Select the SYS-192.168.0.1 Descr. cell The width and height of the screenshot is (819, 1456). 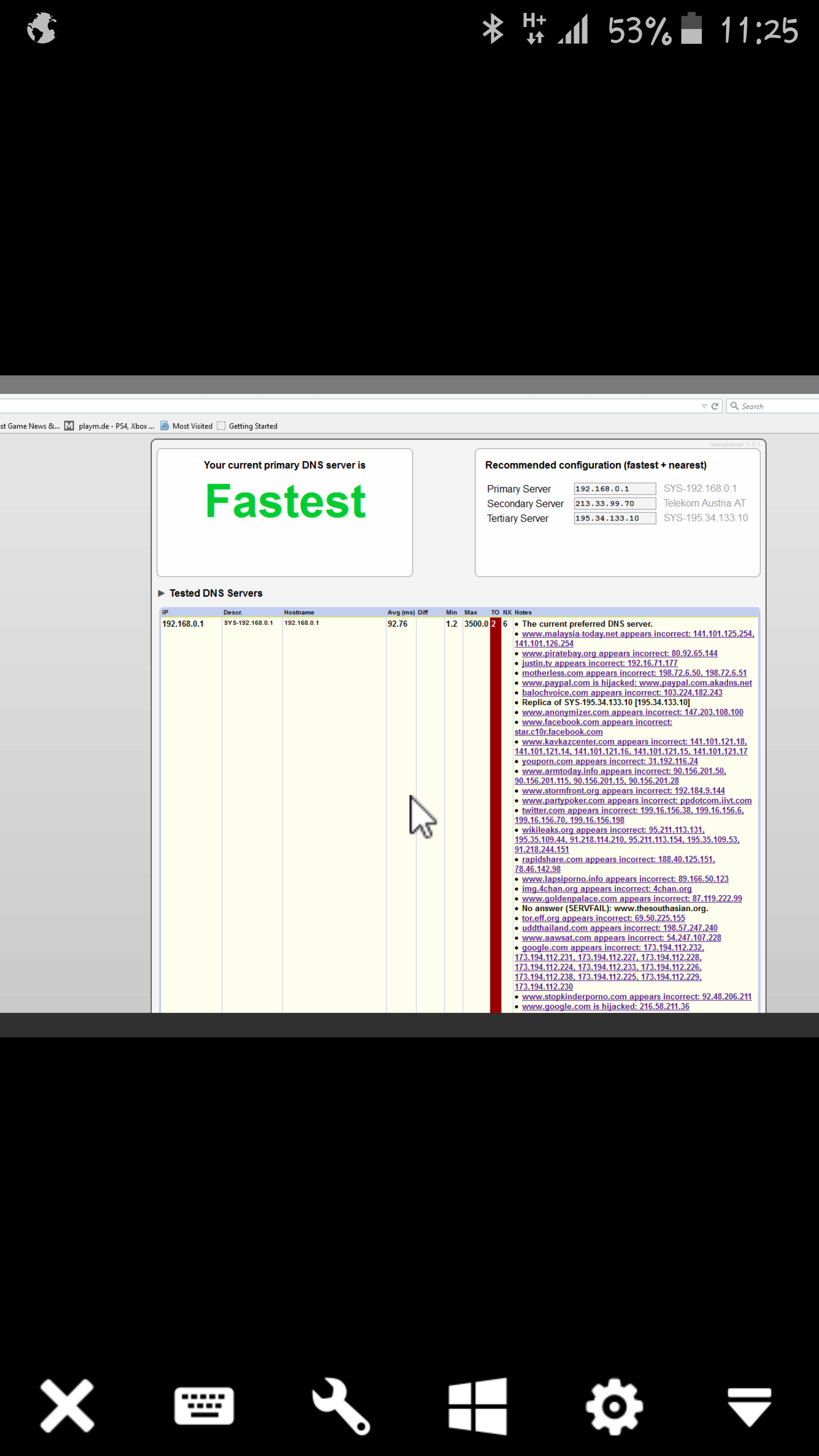point(248,623)
